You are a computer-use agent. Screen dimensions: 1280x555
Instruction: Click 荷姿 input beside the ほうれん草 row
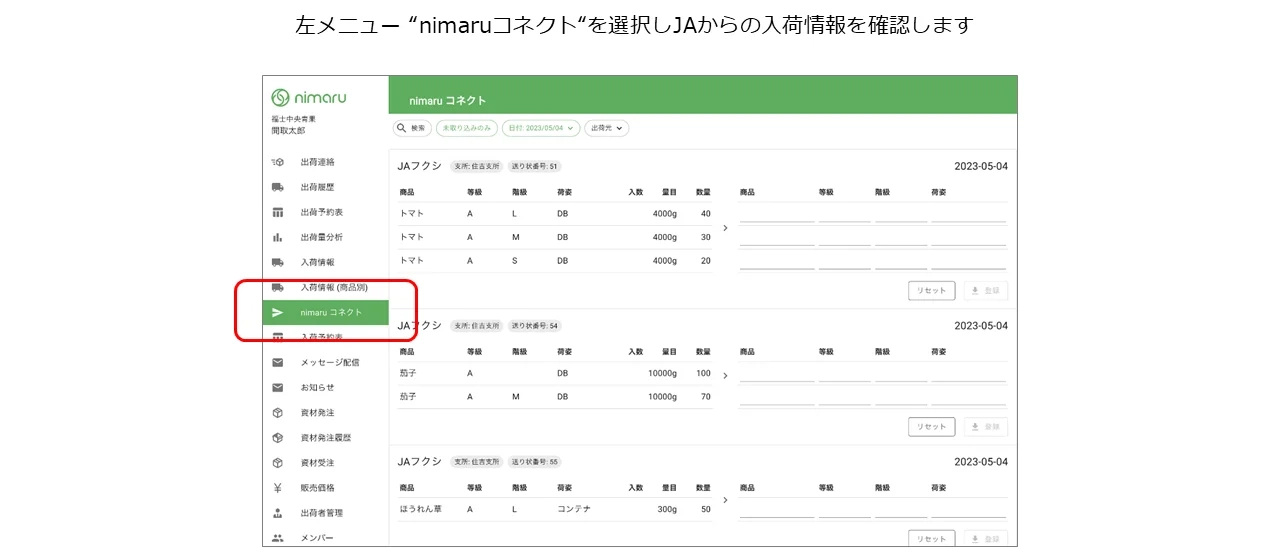(x=968, y=509)
